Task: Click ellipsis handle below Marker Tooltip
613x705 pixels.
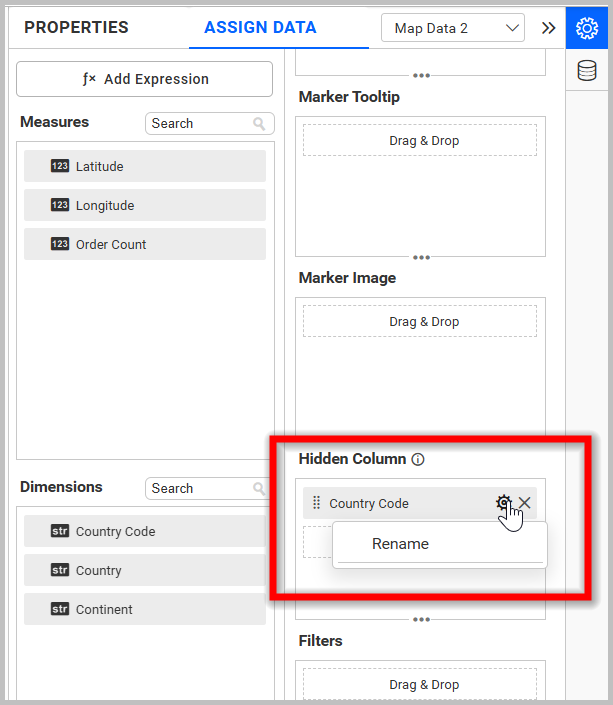Action: click(x=421, y=257)
